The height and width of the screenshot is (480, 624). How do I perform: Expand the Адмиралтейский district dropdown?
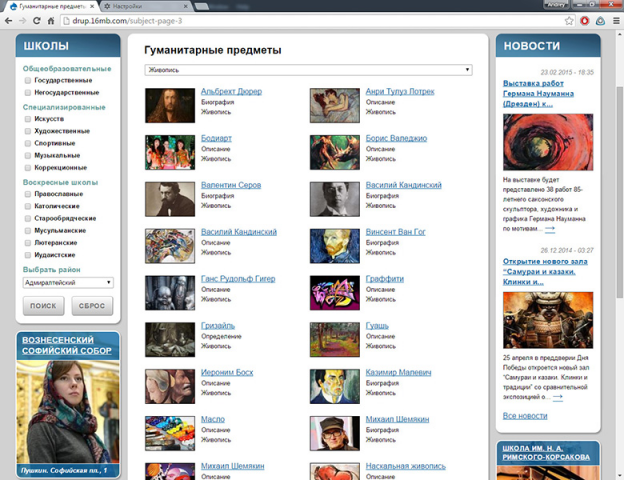68,283
